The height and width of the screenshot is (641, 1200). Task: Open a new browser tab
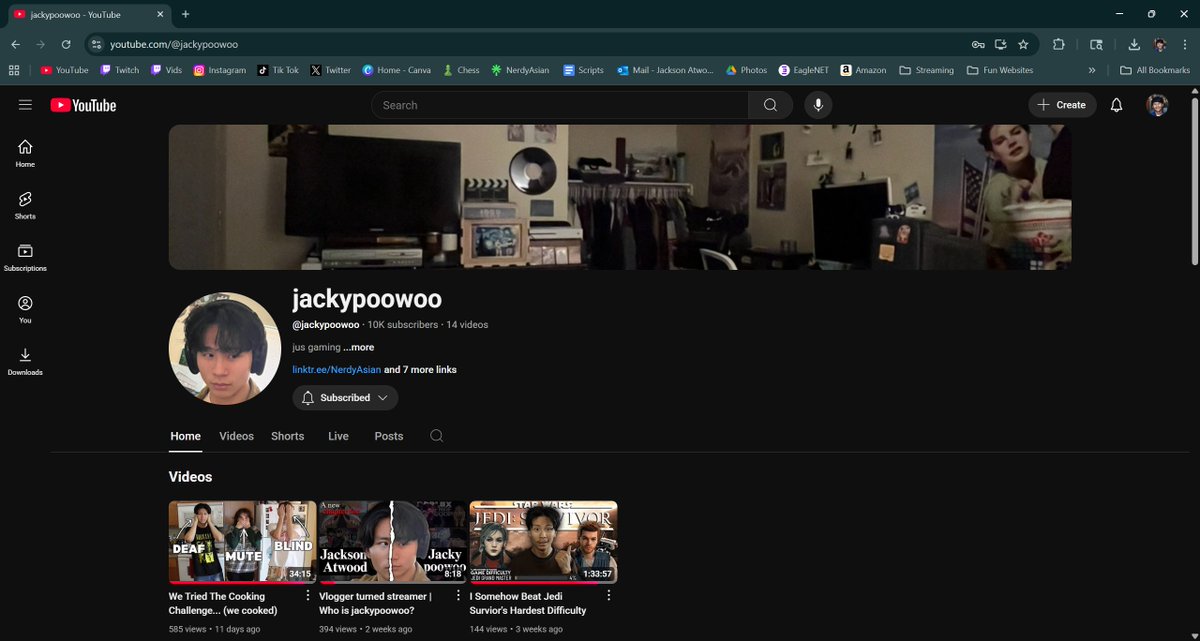185,14
